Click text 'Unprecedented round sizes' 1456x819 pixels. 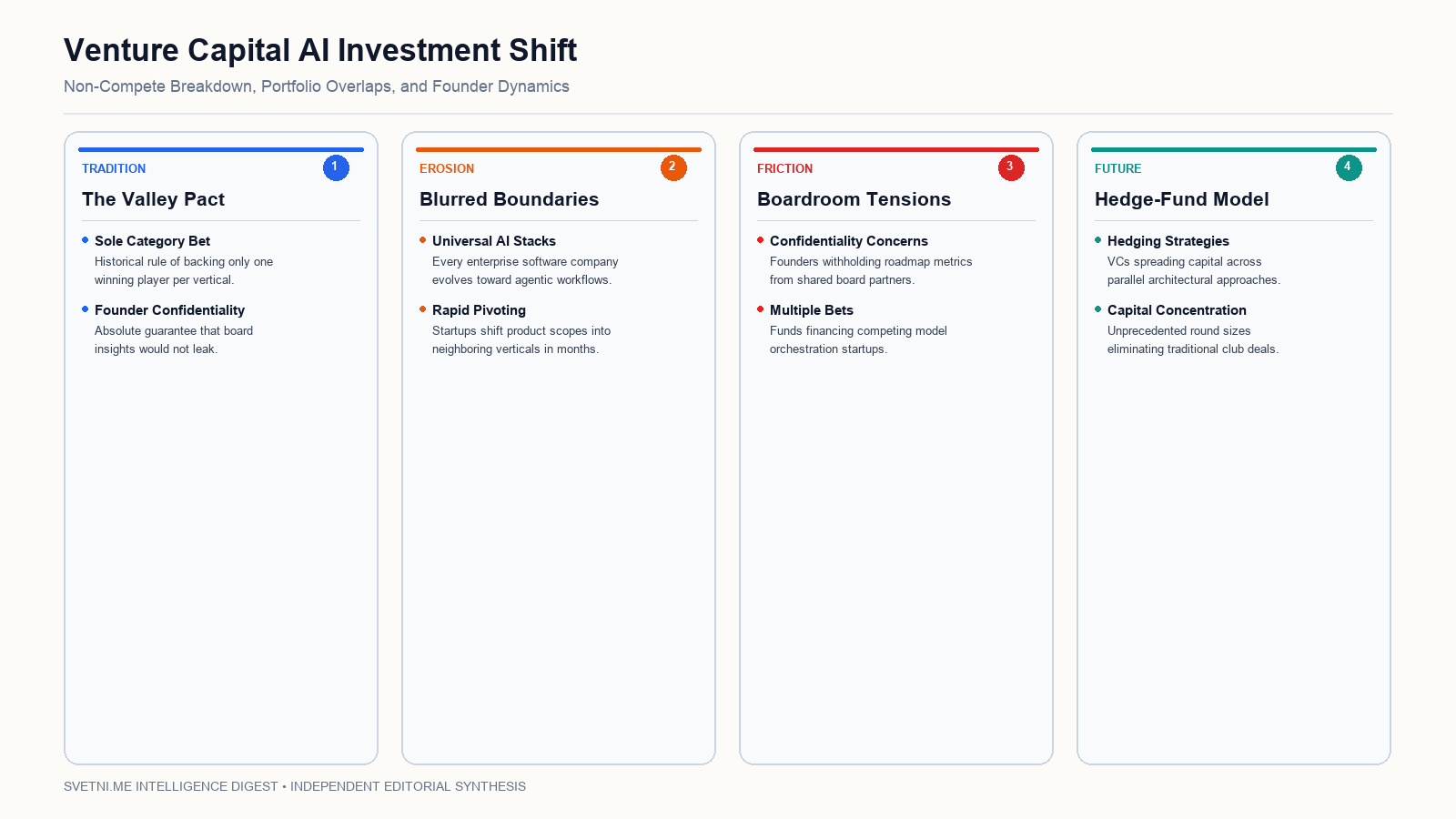[x=1178, y=331]
